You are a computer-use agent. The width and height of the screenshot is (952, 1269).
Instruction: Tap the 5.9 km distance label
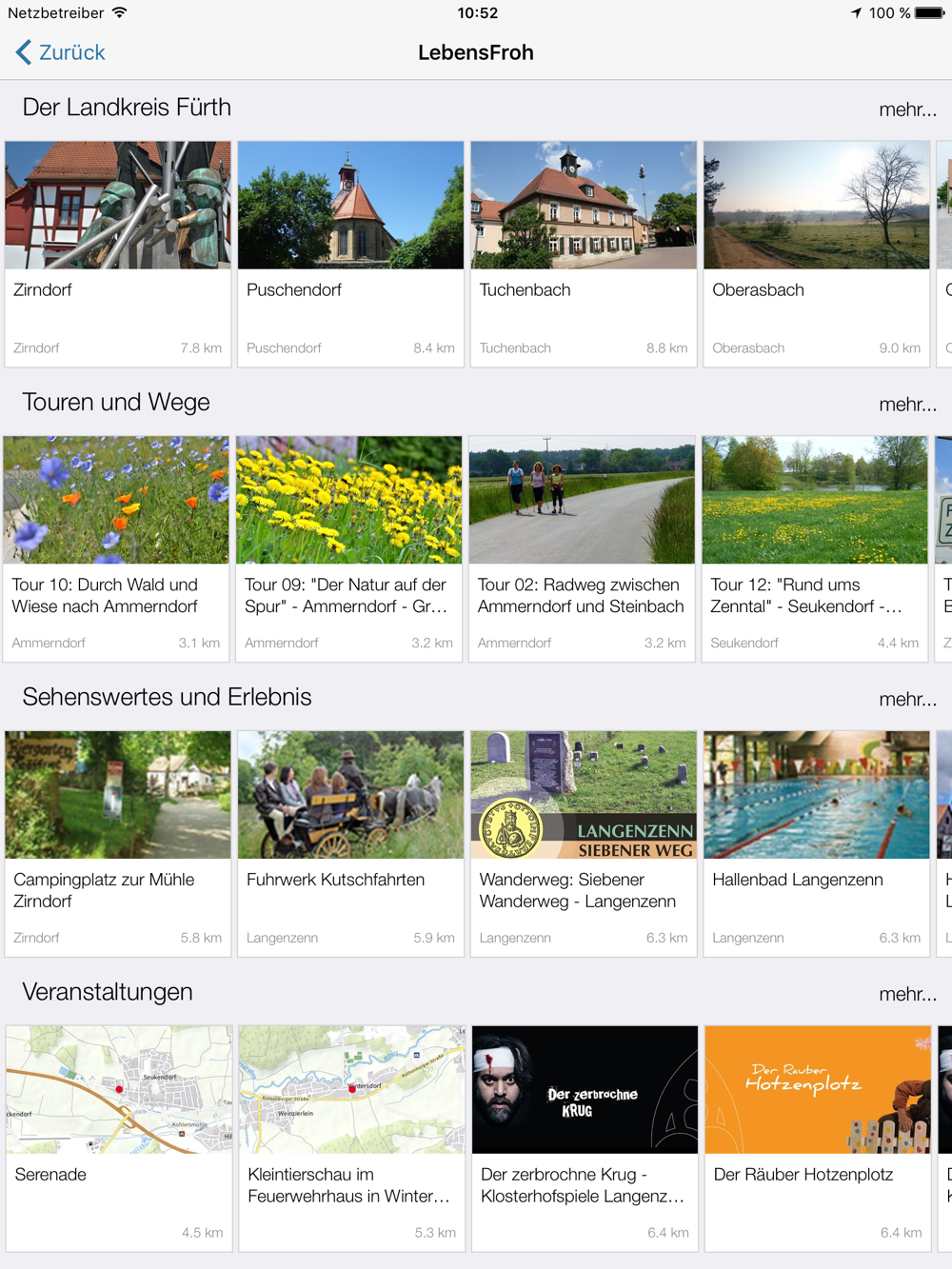pyautogui.click(x=434, y=939)
